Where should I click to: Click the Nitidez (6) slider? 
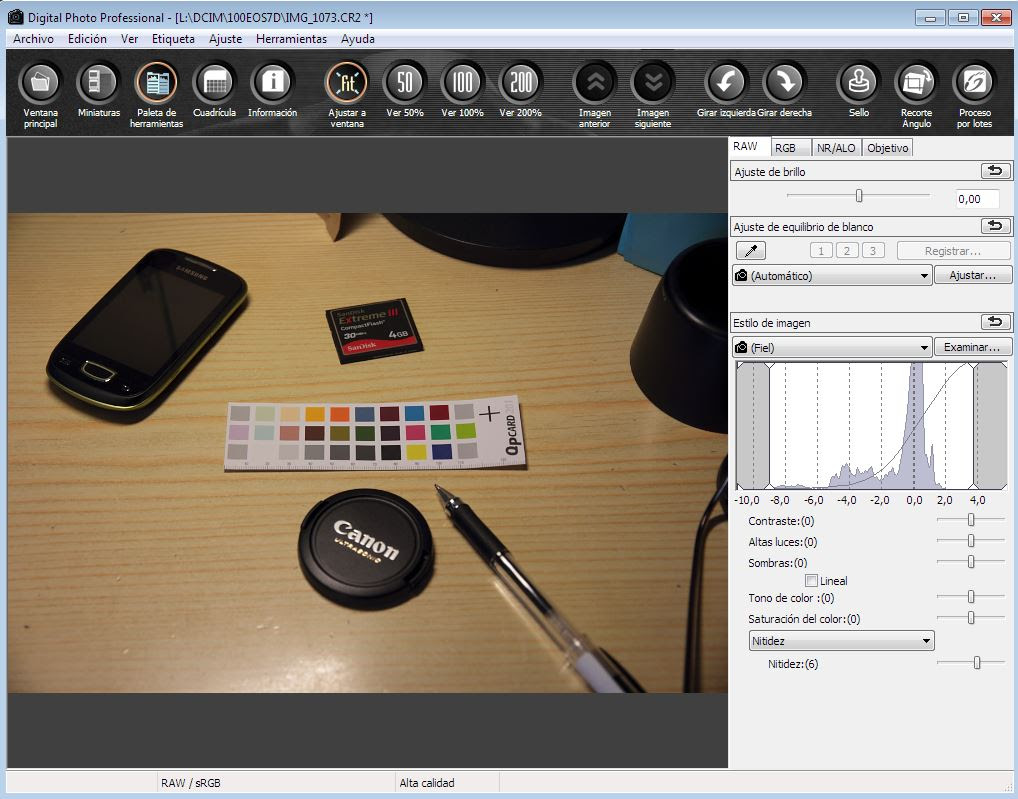click(x=971, y=663)
